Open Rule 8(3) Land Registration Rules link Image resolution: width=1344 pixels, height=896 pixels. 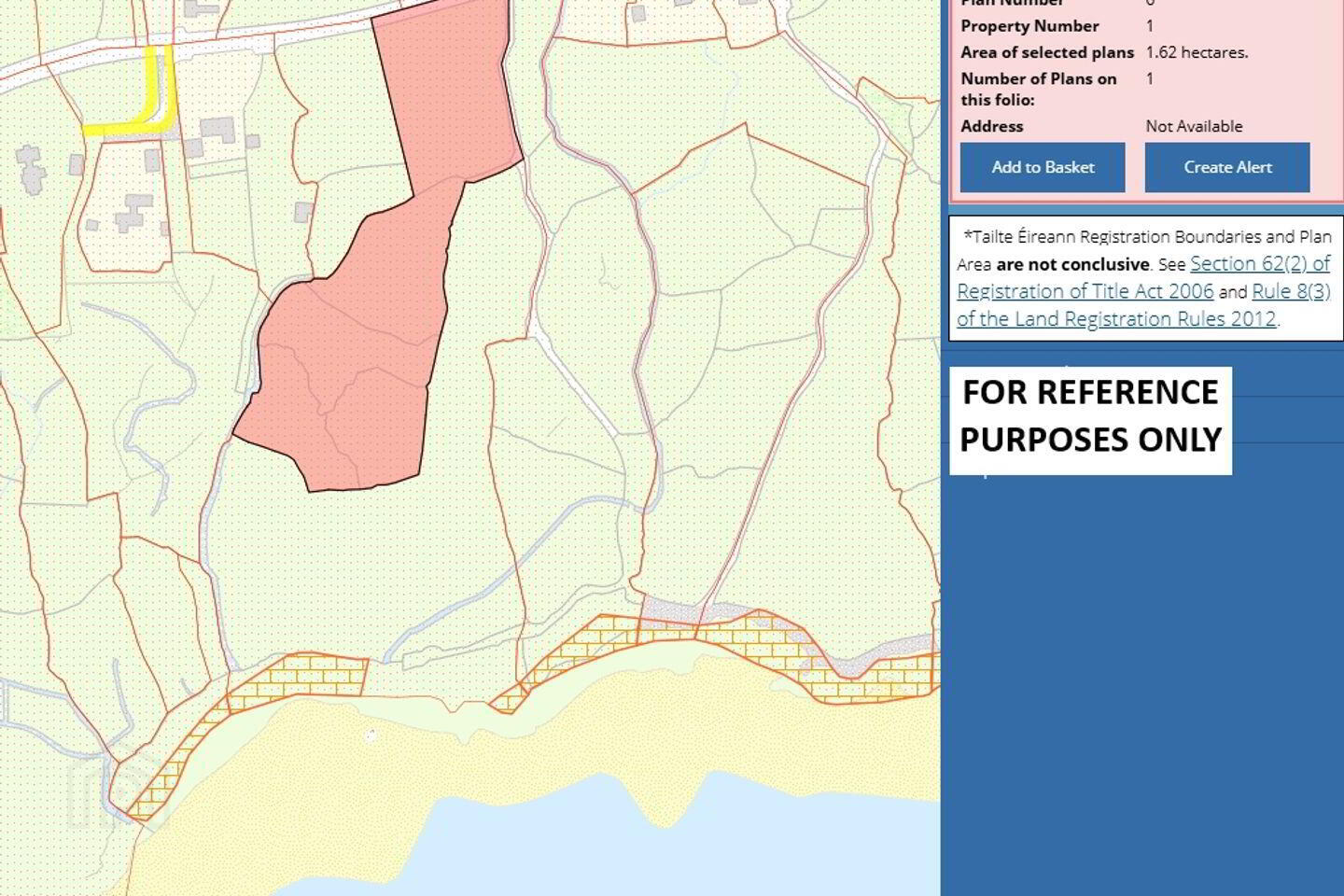tap(1144, 305)
